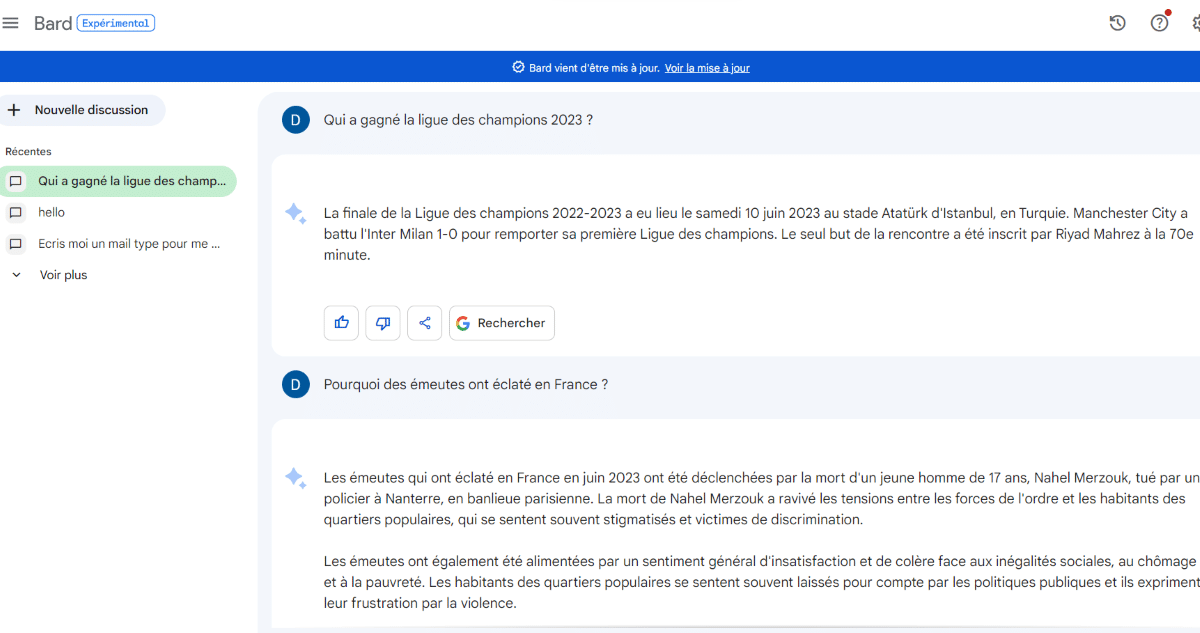Image resolution: width=1200 pixels, height=633 pixels.
Task: Click the Expérimental badge
Action: coord(116,23)
